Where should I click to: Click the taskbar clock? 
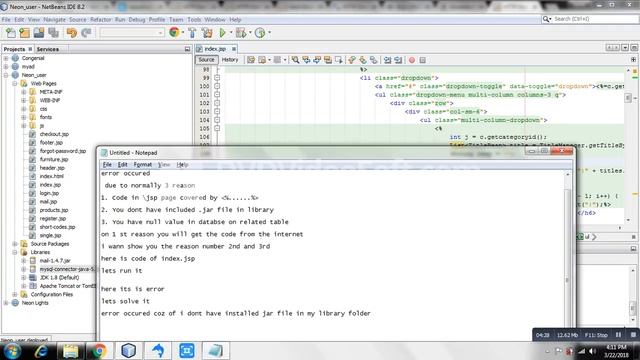(x=616, y=351)
